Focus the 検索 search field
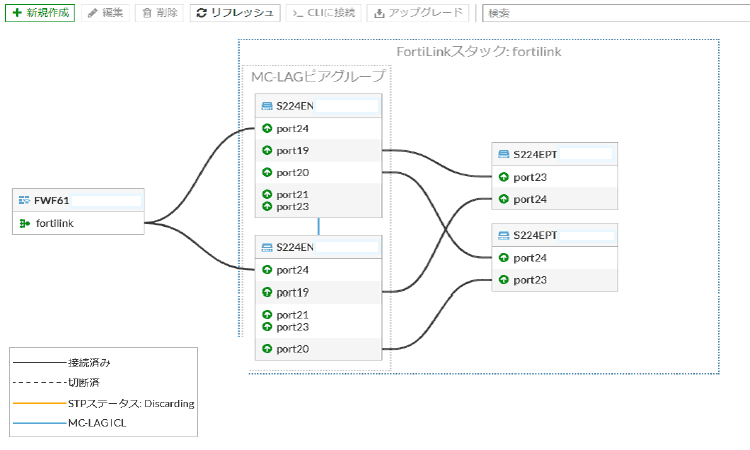The width and height of the screenshot is (750, 450). [x=616, y=13]
